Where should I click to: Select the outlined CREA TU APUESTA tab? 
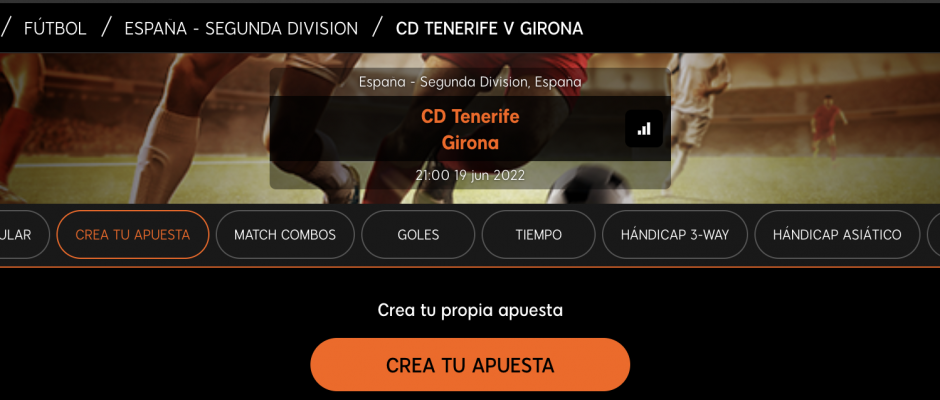pyautogui.click(x=132, y=234)
